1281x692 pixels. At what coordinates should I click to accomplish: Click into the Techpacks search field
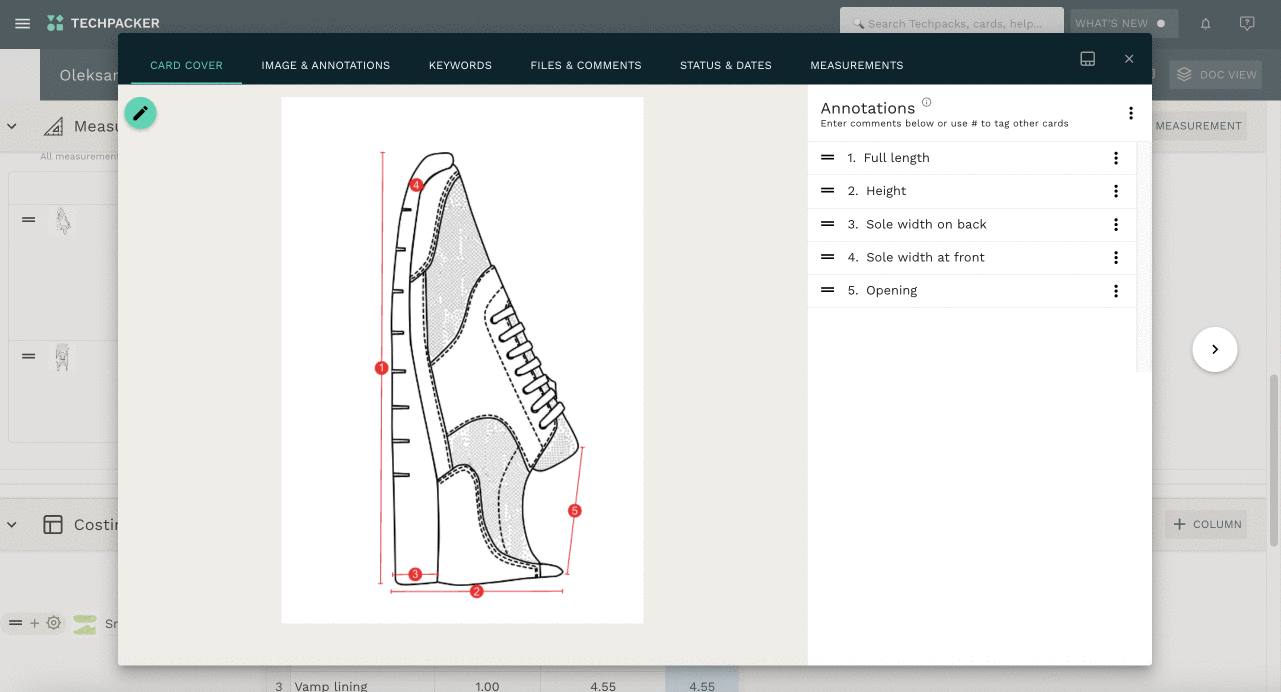(x=951, y=22)
